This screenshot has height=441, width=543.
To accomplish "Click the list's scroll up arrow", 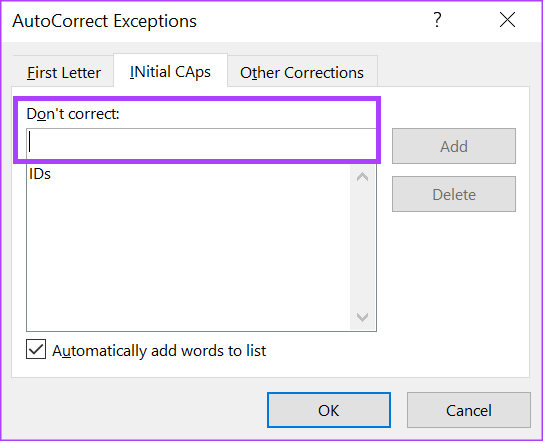I will point(363,177).
